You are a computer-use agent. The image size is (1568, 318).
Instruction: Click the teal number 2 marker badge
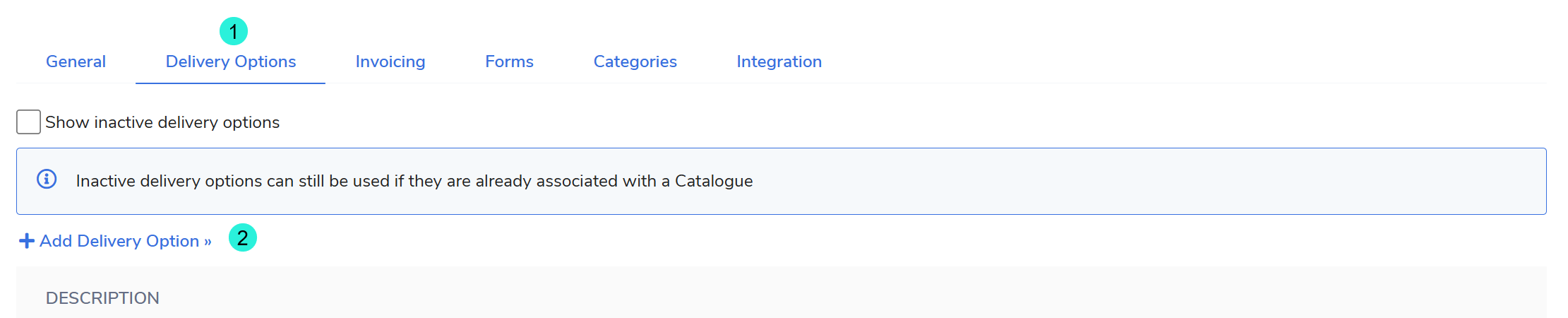(242, 238)
